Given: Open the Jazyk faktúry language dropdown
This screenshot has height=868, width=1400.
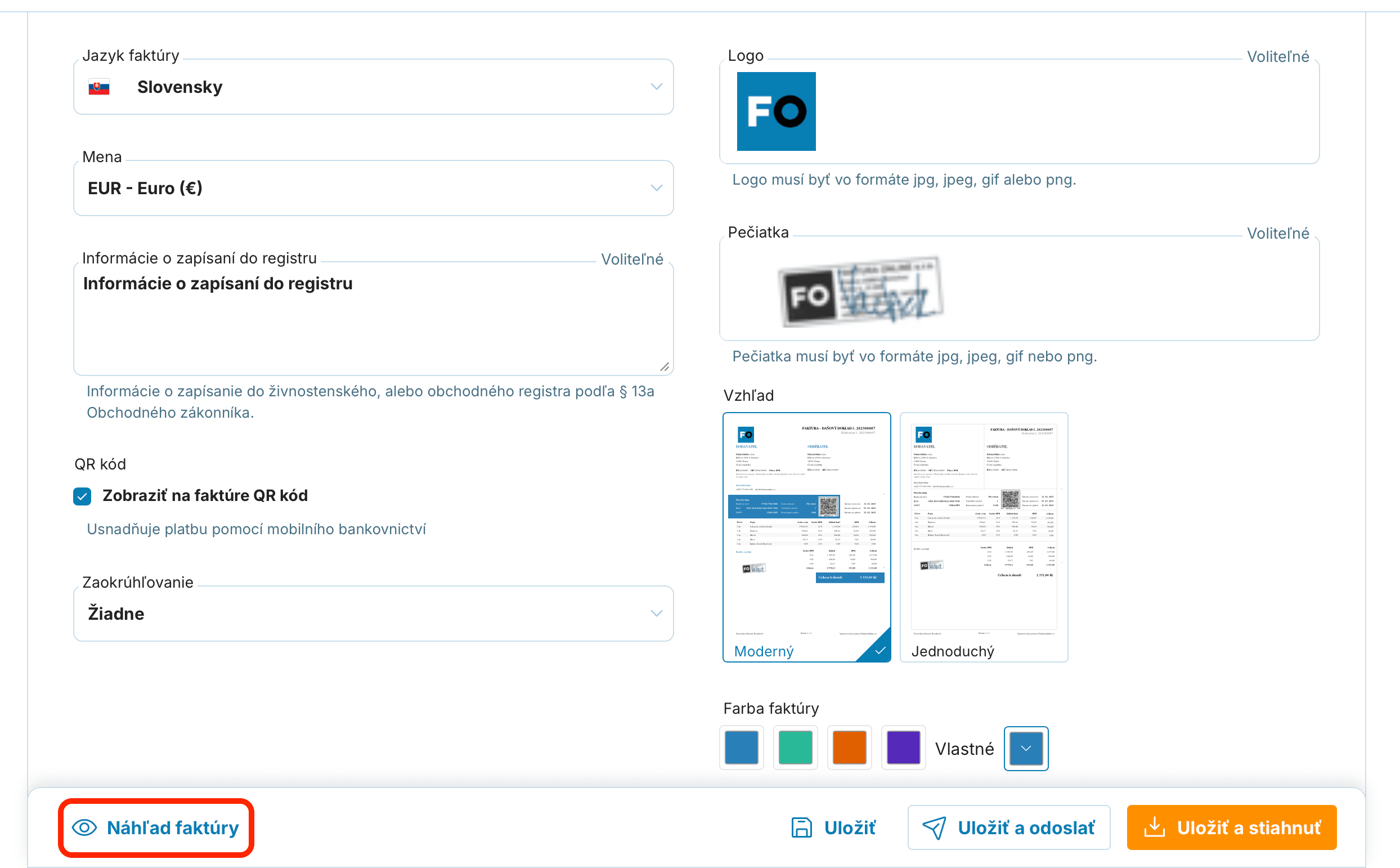Looking at the screenshot, I should tap(373, 87).
